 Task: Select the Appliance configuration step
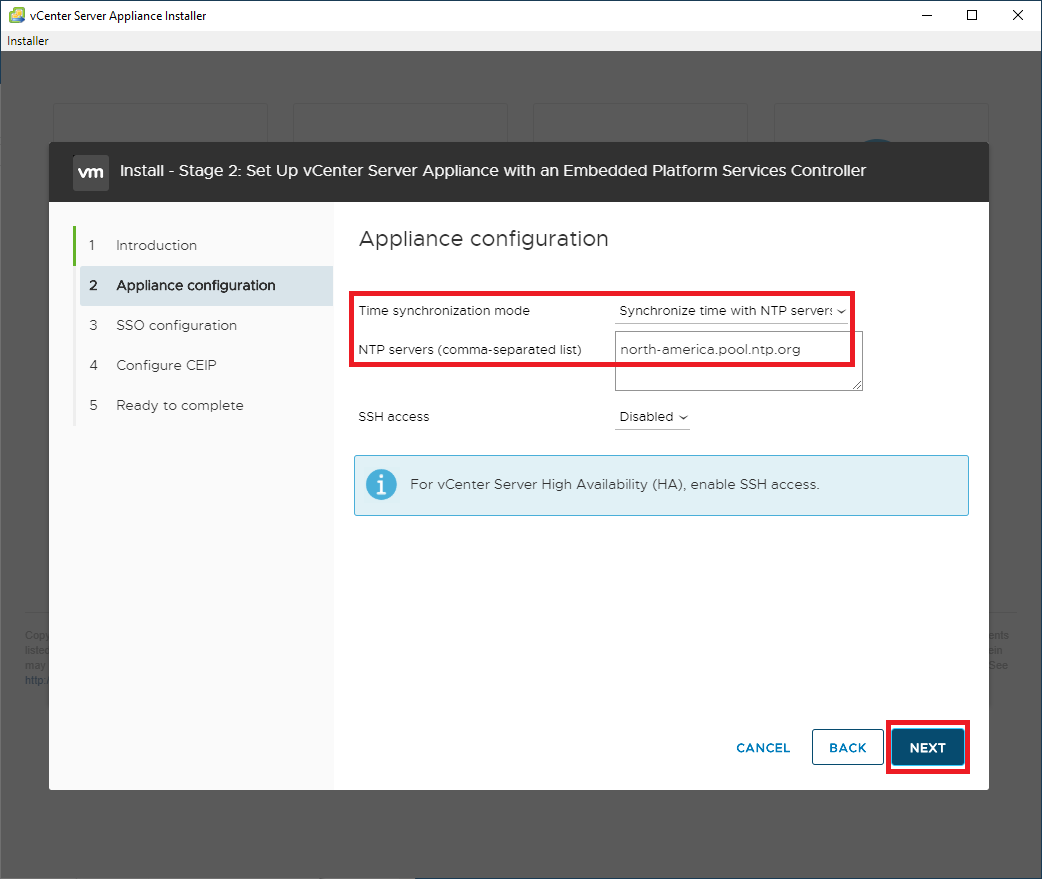(x=195, y=286)
